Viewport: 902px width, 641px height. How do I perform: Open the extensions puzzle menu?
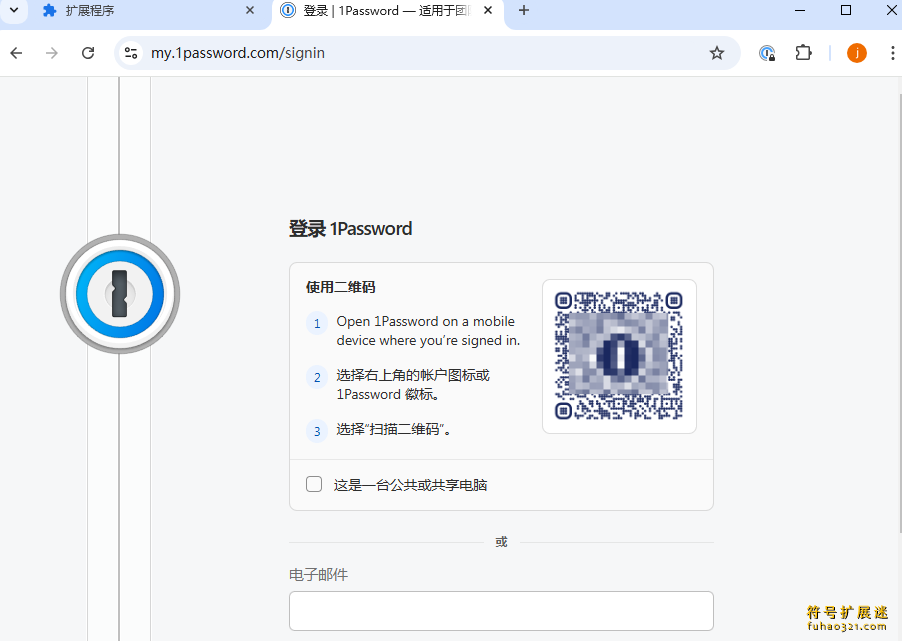pyautogui.click(x=803, y=53)
